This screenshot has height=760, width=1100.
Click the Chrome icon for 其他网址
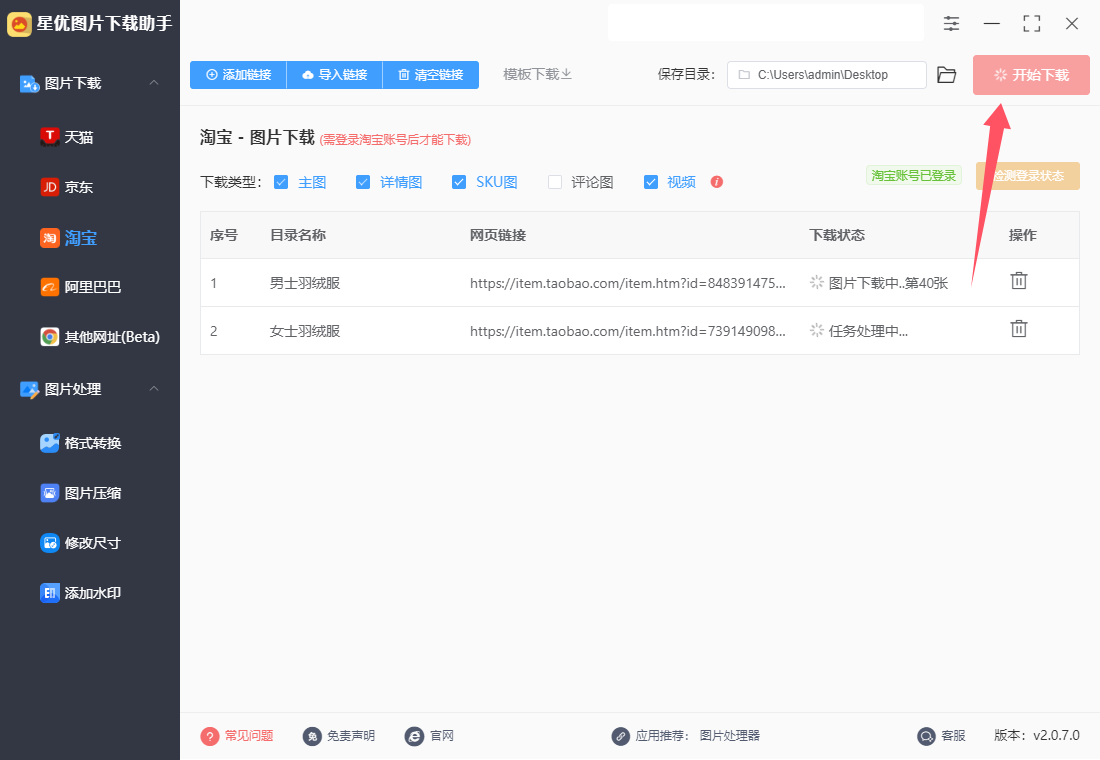(x=49, y=337)
